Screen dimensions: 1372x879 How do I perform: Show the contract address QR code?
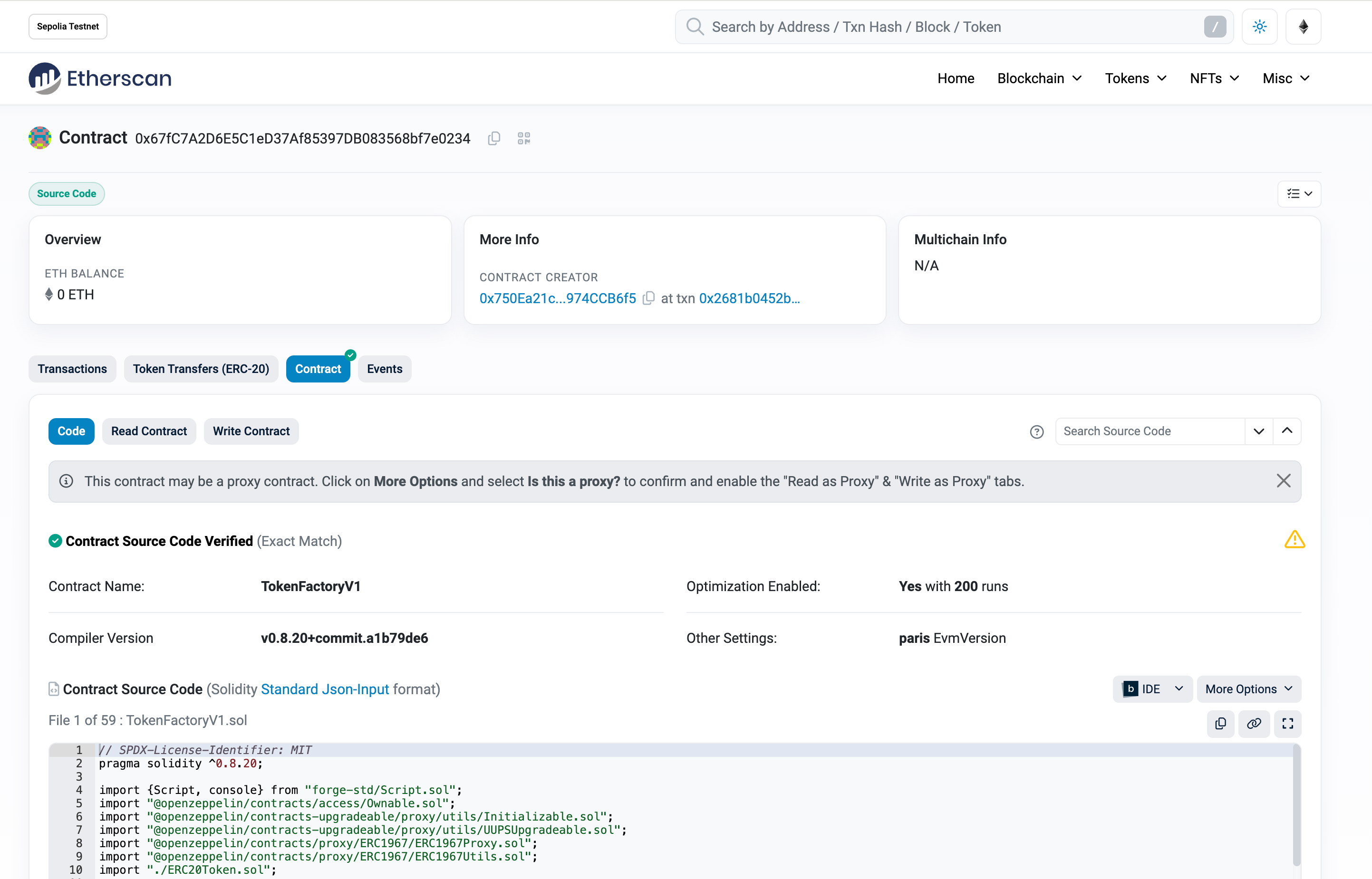[524, 139]
